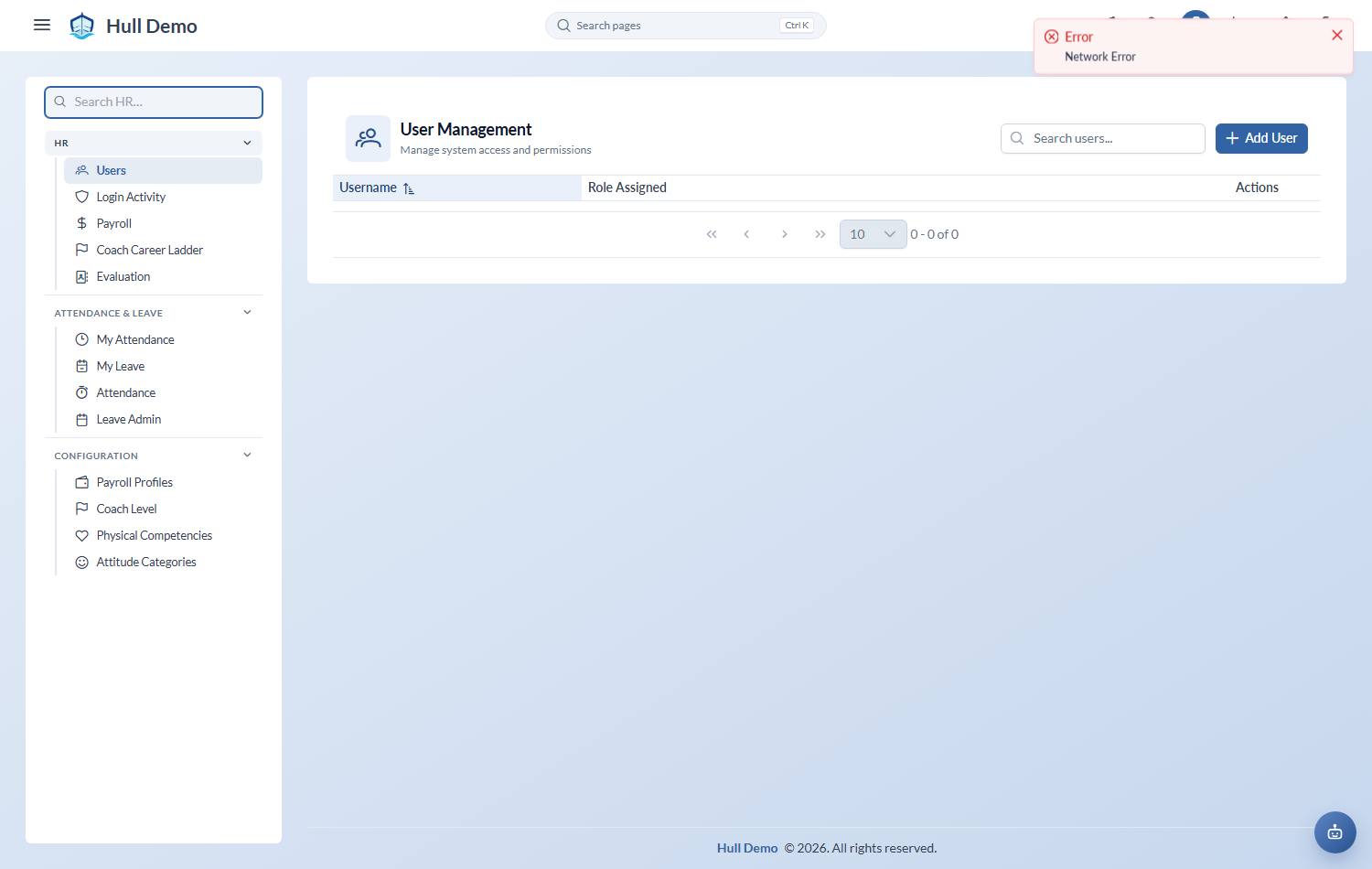The image size is (1372, 869).
Task: Click the smiley icon beside Attitude Categories
Action: (x=81, y=562)
